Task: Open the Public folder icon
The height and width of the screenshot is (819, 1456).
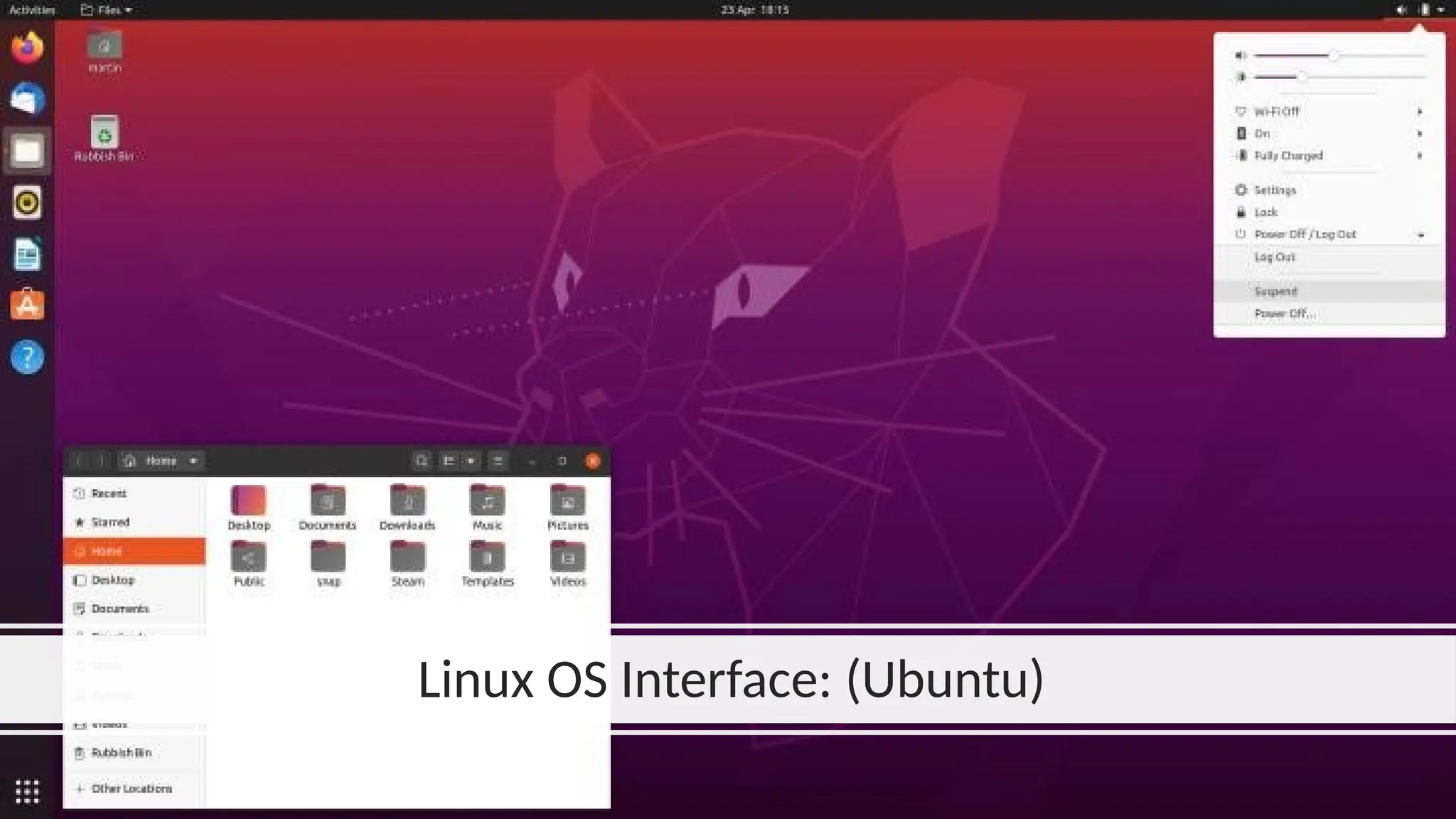Action: tap(249, 564)
